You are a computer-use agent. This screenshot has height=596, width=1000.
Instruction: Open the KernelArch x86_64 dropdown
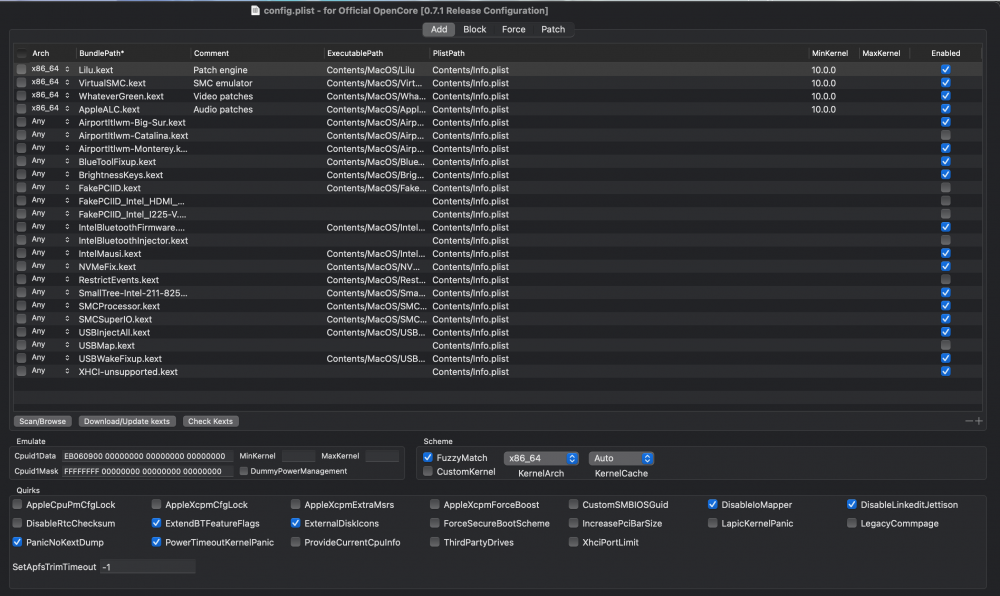pos(541,458)
